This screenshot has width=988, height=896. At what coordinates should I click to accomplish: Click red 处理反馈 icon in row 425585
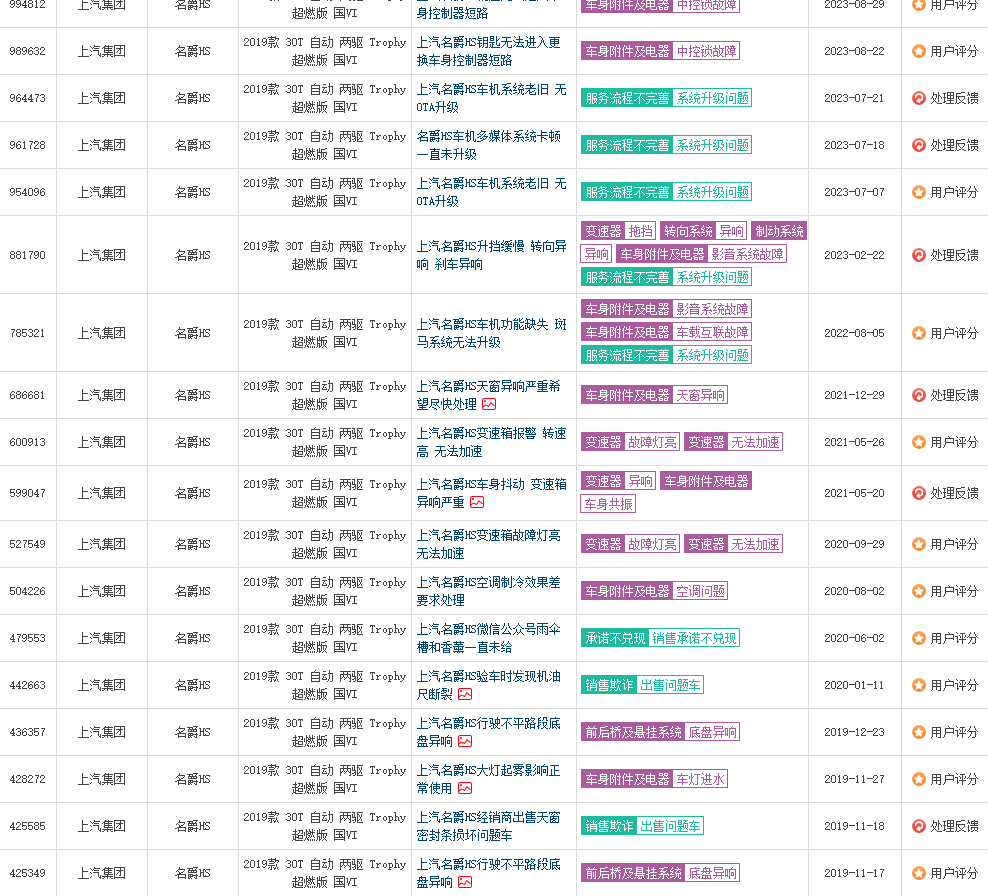[x=918, y=826]
